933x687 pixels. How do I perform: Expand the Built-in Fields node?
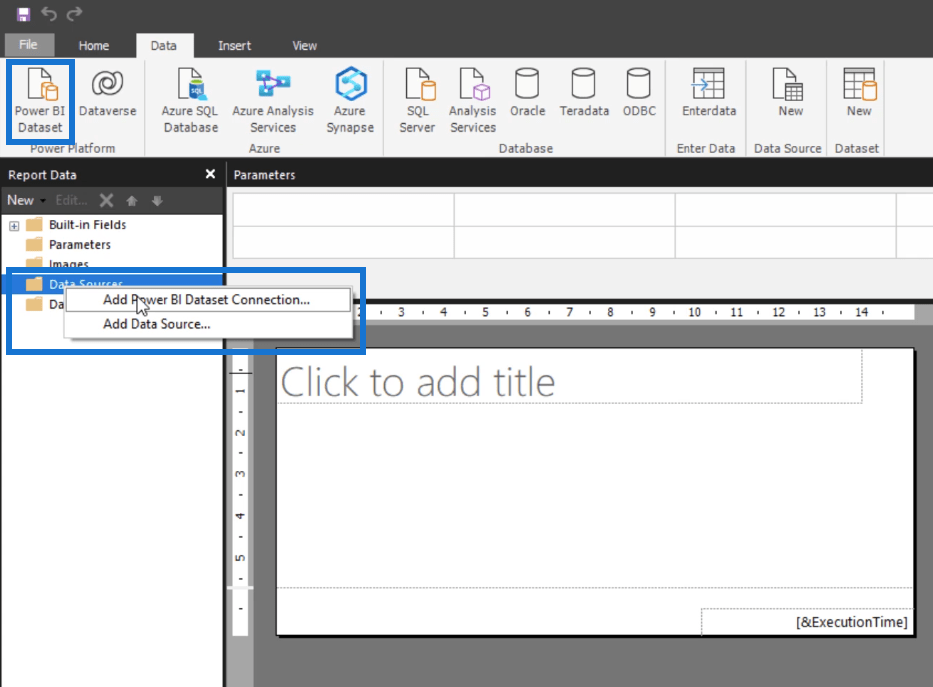[x=14, y=225]
